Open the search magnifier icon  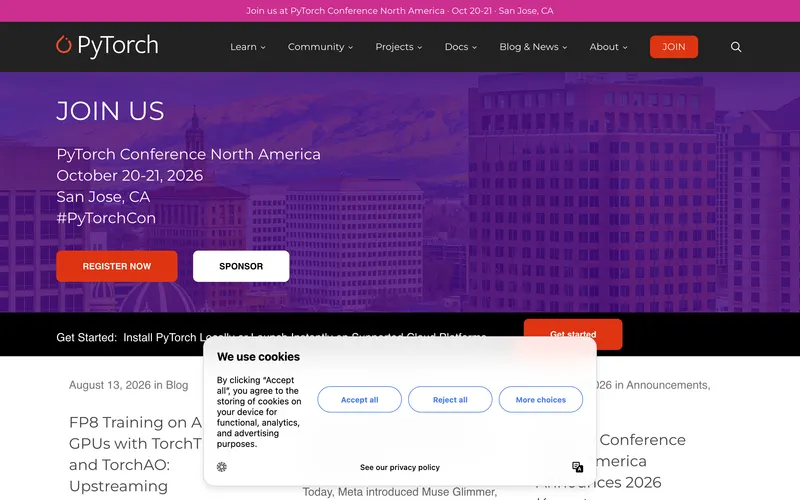coord(736,47)
